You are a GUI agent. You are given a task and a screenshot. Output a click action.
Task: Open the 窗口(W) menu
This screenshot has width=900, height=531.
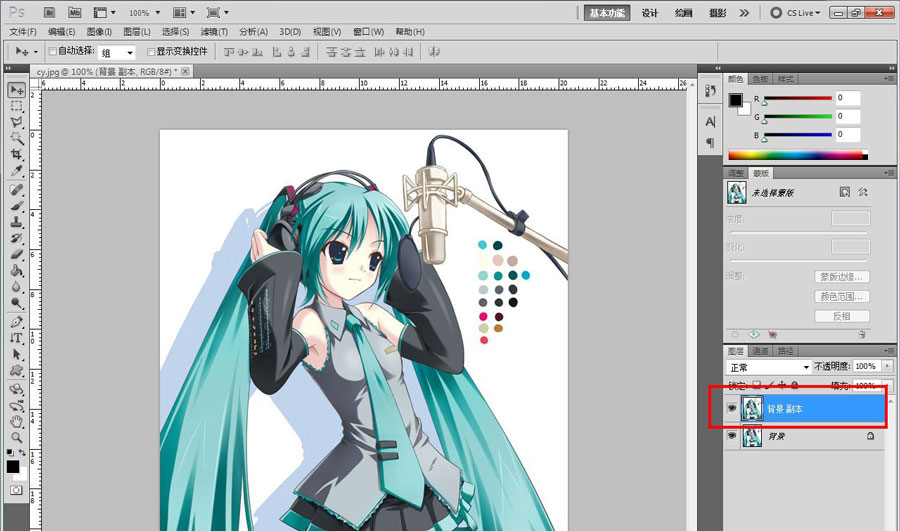point(368,32)
